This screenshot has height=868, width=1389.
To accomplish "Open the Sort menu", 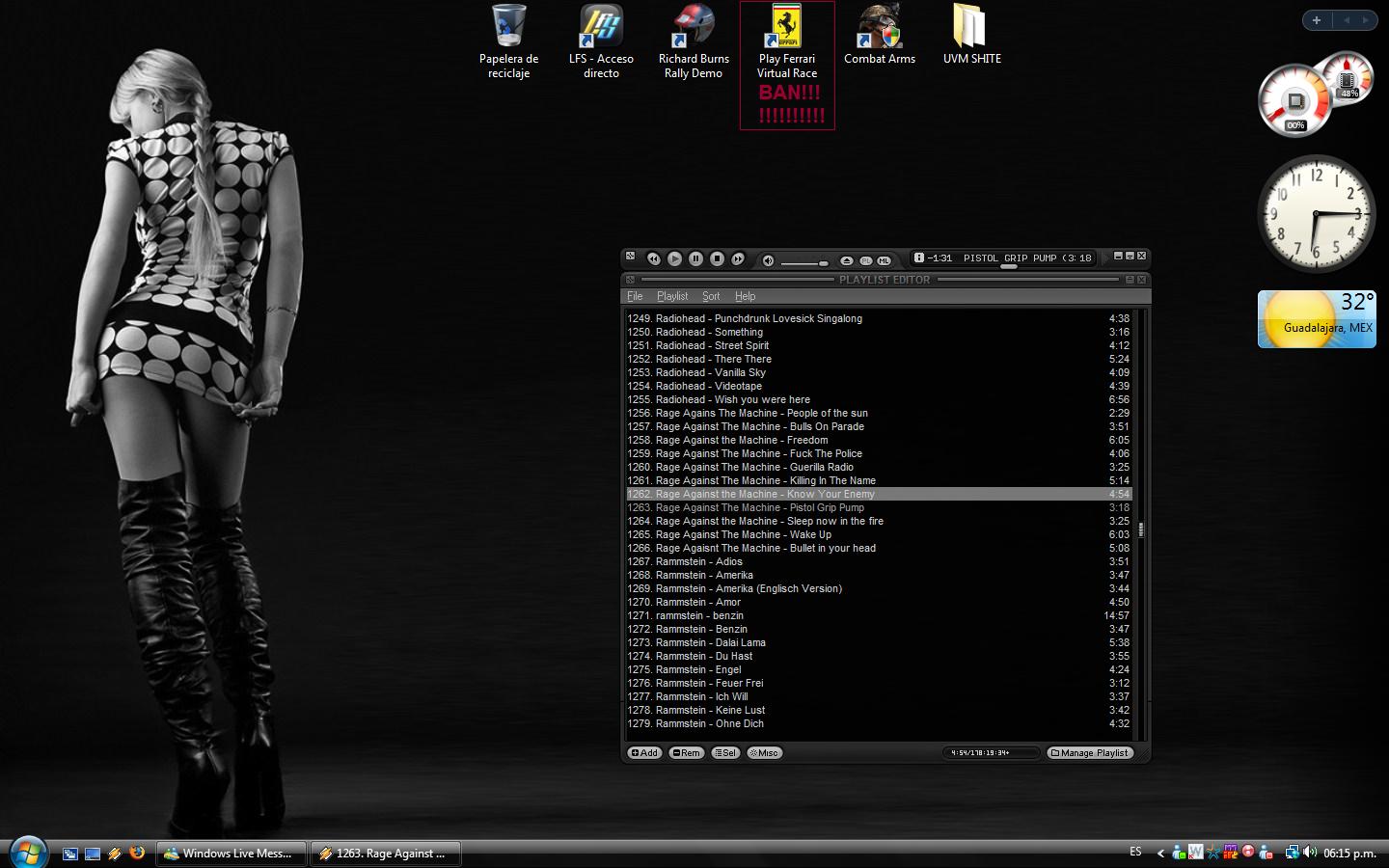I will [x=711, y=296].
